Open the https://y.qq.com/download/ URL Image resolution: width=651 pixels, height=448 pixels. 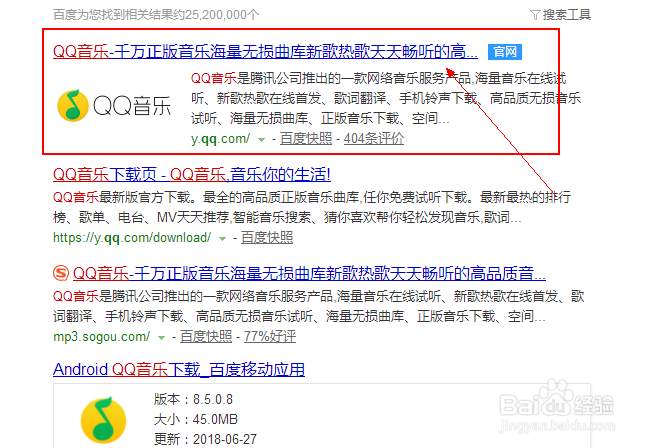(132, 238)
